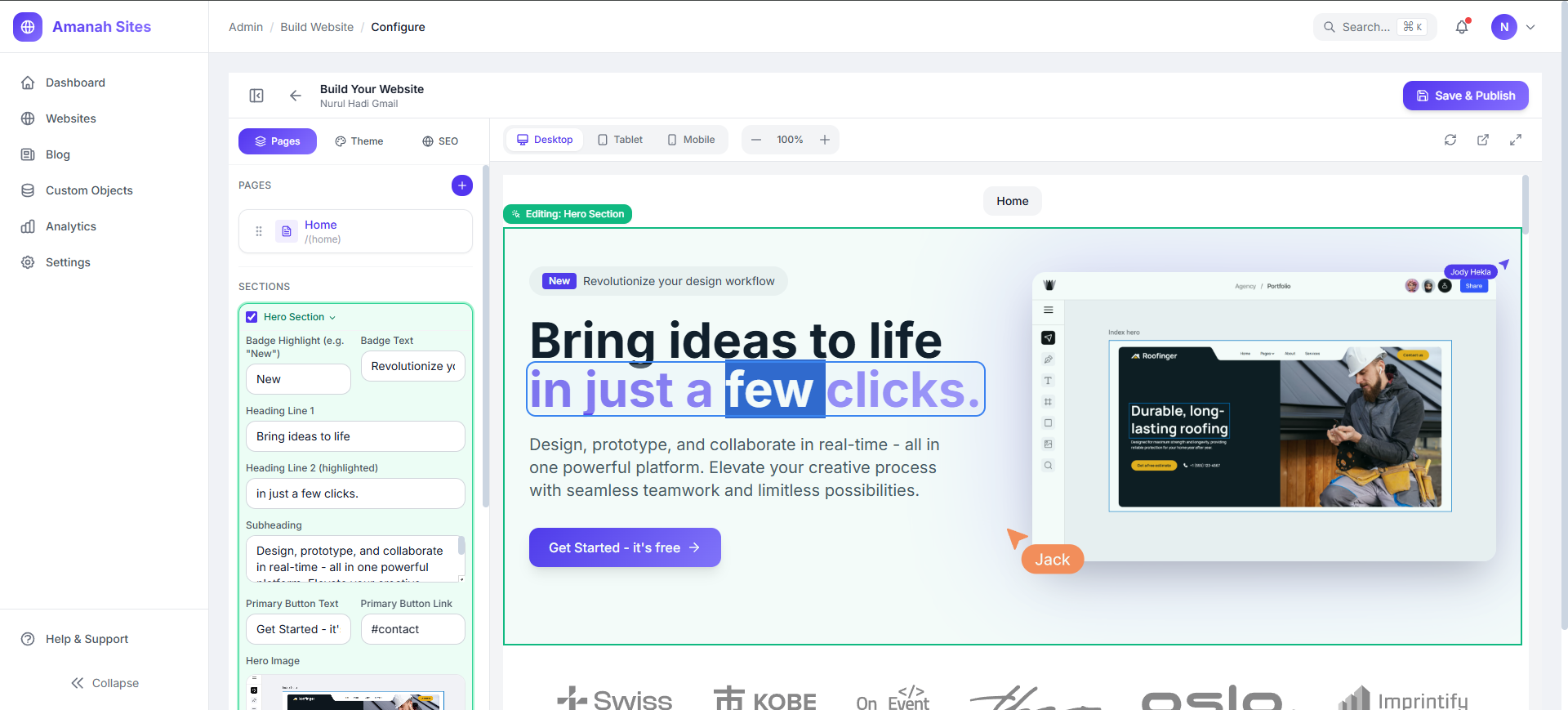Open Analytics in the sidebar
The width and height of the screenshot is (1568, 710).
click(x=71, y=226)
